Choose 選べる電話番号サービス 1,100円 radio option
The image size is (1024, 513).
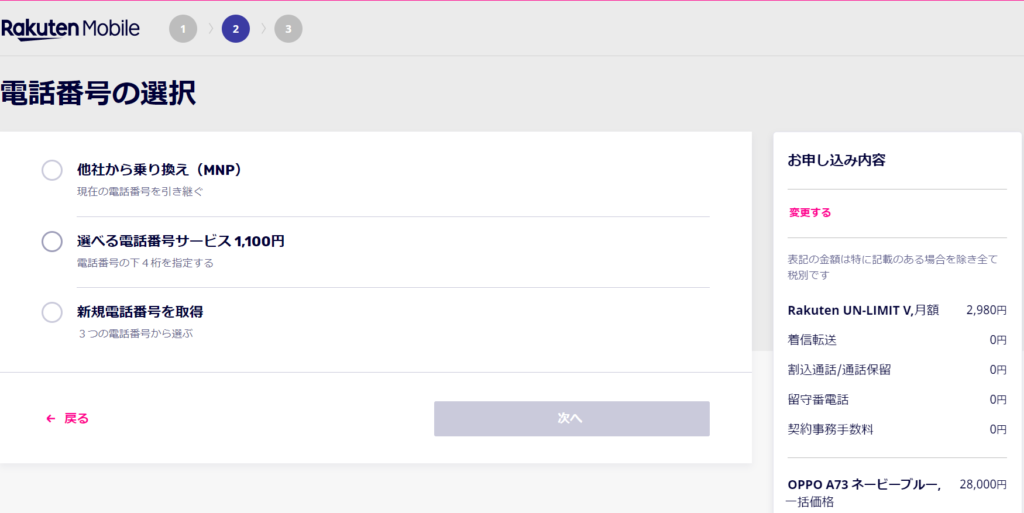[x=52, y=241]
